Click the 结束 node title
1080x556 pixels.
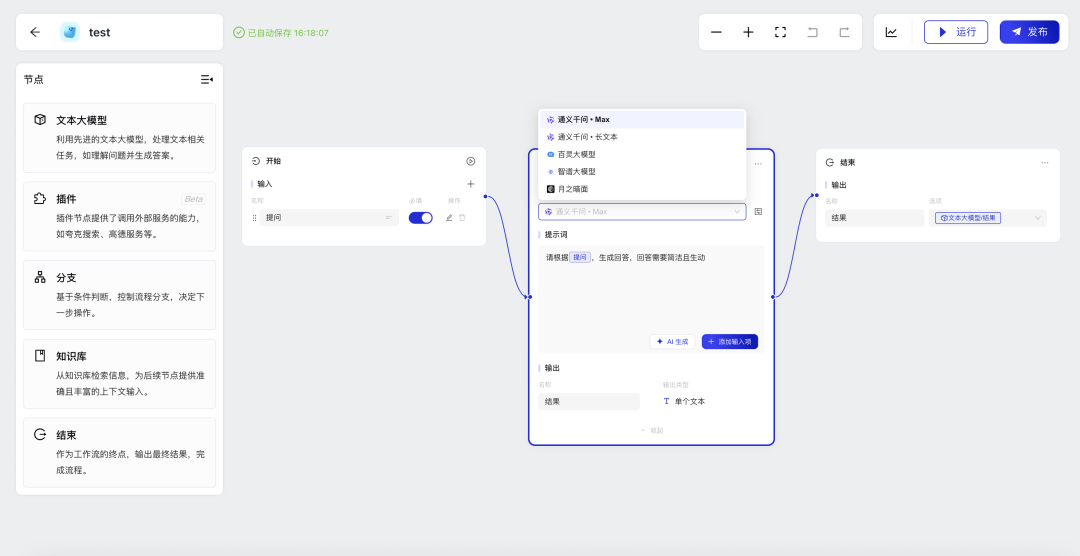[x=848, y=163]
